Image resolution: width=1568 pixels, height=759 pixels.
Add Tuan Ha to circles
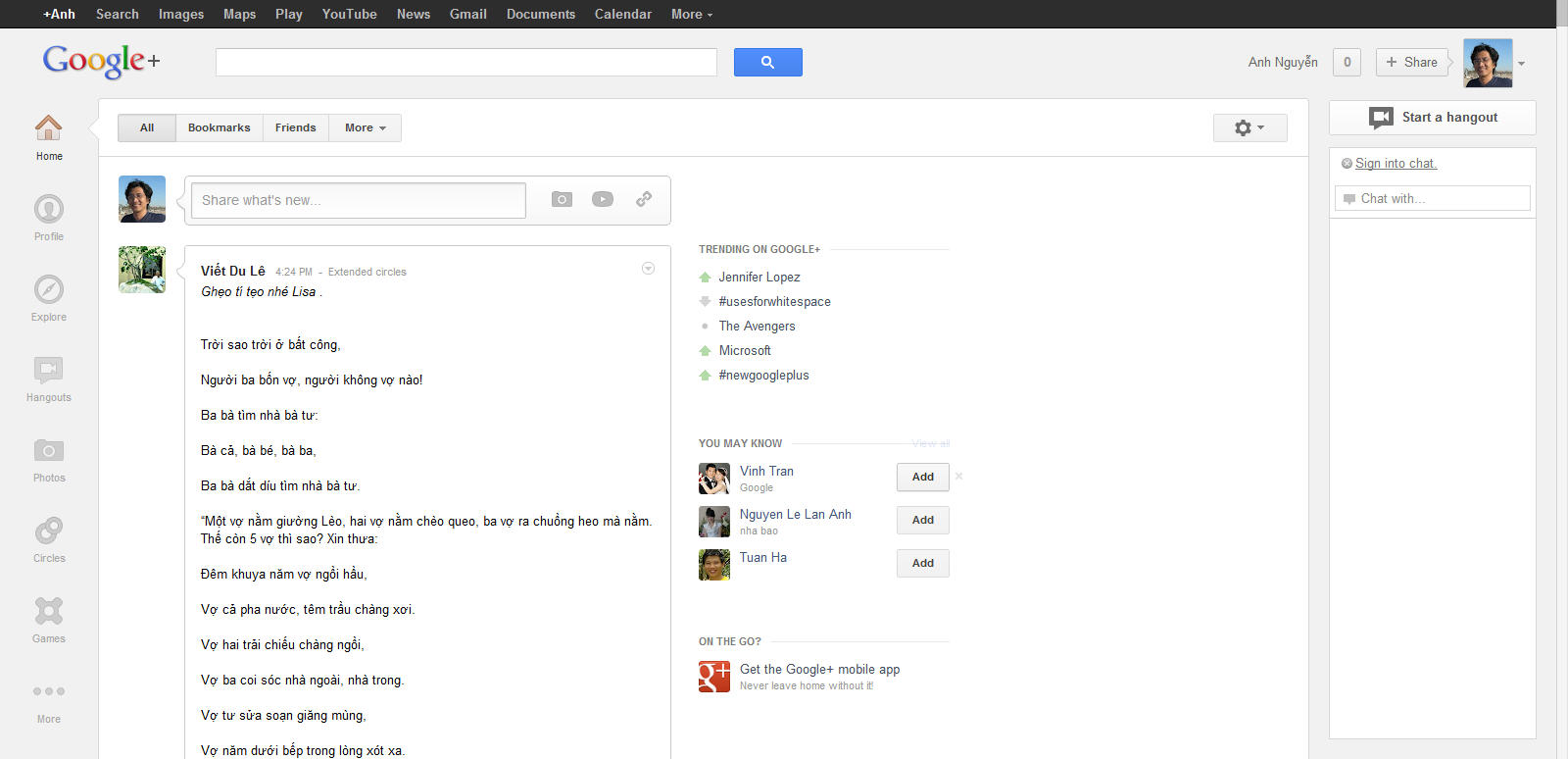pyautogui.click(x=923, y=563)
